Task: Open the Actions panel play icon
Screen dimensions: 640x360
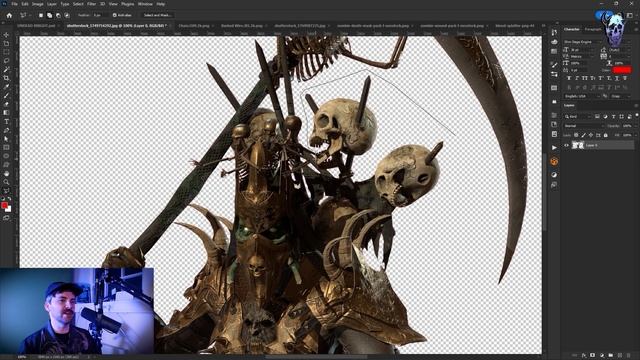Action: click(554, 147)
